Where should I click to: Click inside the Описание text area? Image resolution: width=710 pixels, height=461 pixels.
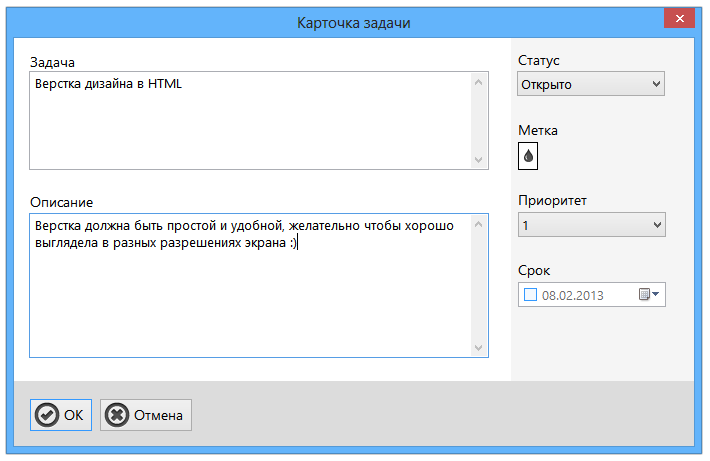(x=250, y=285)
